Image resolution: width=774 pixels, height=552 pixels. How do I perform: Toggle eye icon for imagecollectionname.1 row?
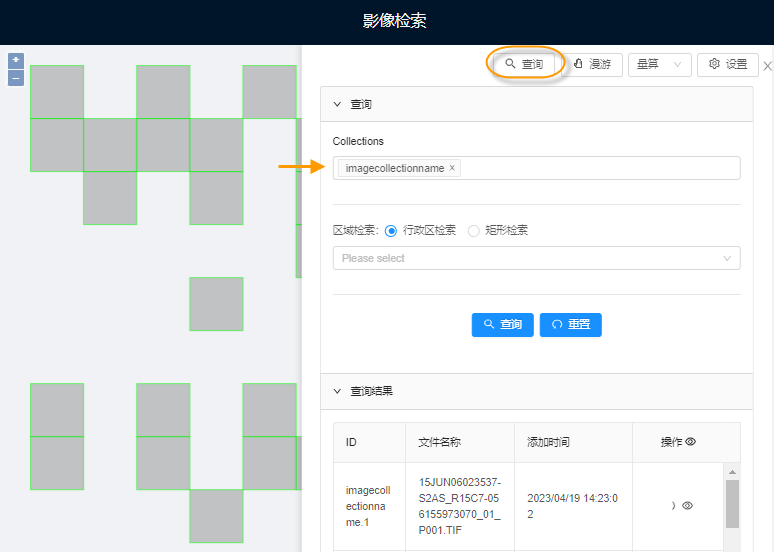point(687,506)
